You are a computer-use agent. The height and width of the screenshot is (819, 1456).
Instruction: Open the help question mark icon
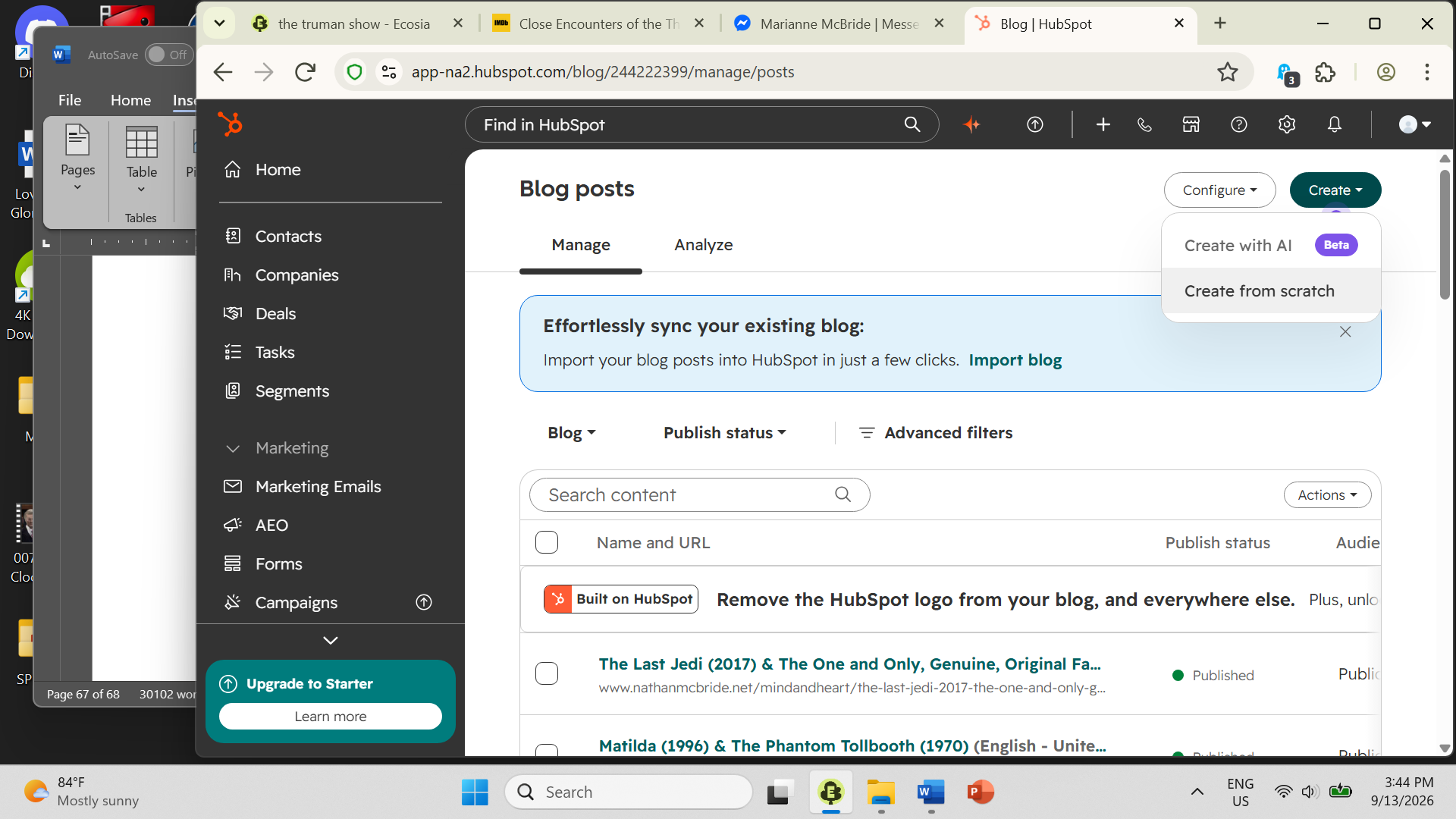point(1239,124)
